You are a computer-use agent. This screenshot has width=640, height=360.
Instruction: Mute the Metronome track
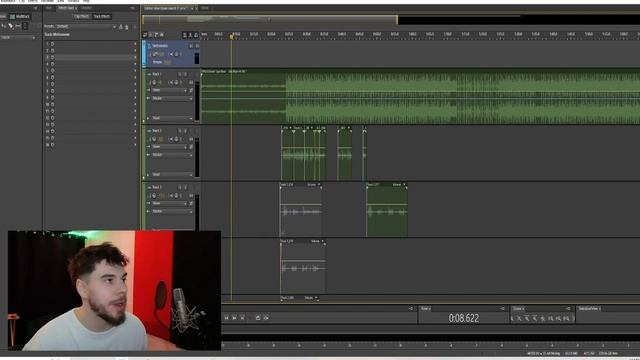(x=191, y=46)
